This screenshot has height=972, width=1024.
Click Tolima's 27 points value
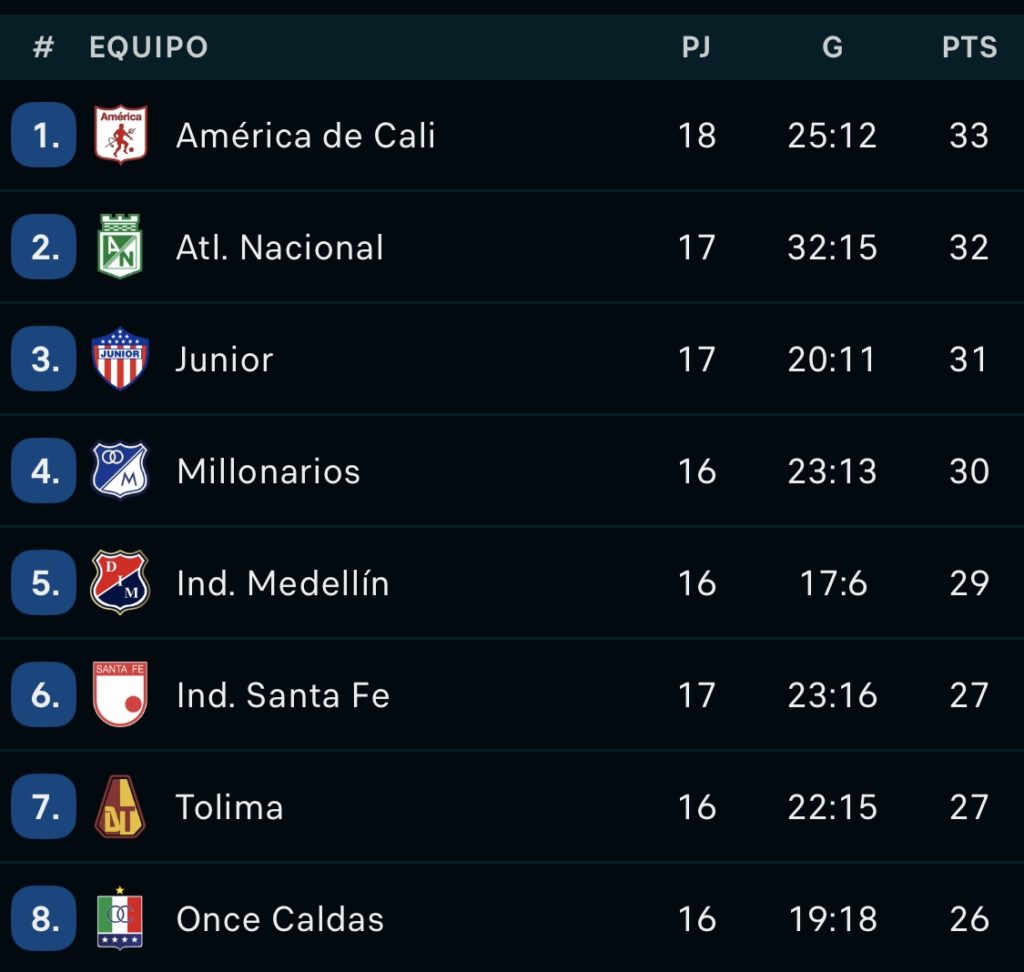969,807
